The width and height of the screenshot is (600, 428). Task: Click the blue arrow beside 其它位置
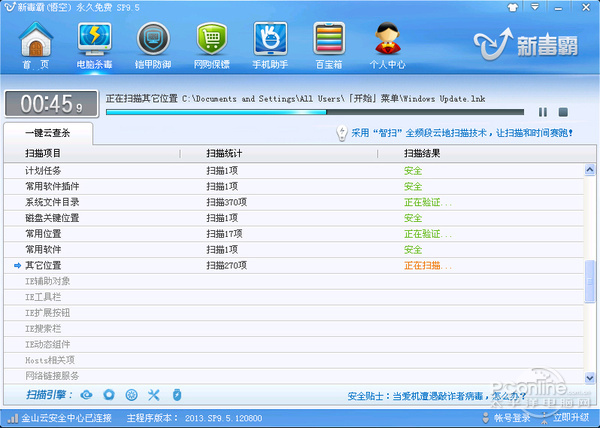pos(17,265)
